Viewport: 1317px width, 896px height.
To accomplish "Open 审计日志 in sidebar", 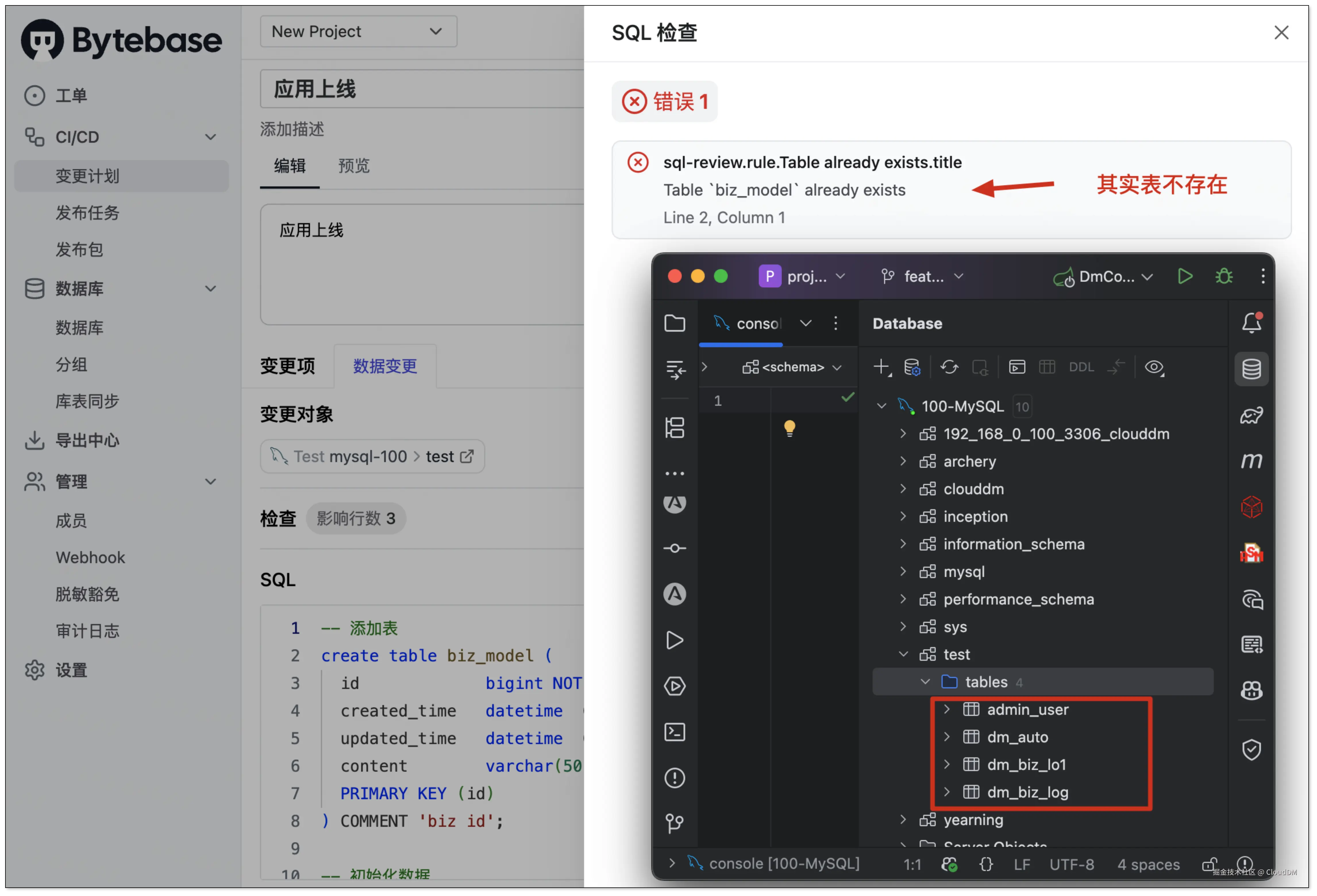I will pyautogui.click(x=87, y=631).
